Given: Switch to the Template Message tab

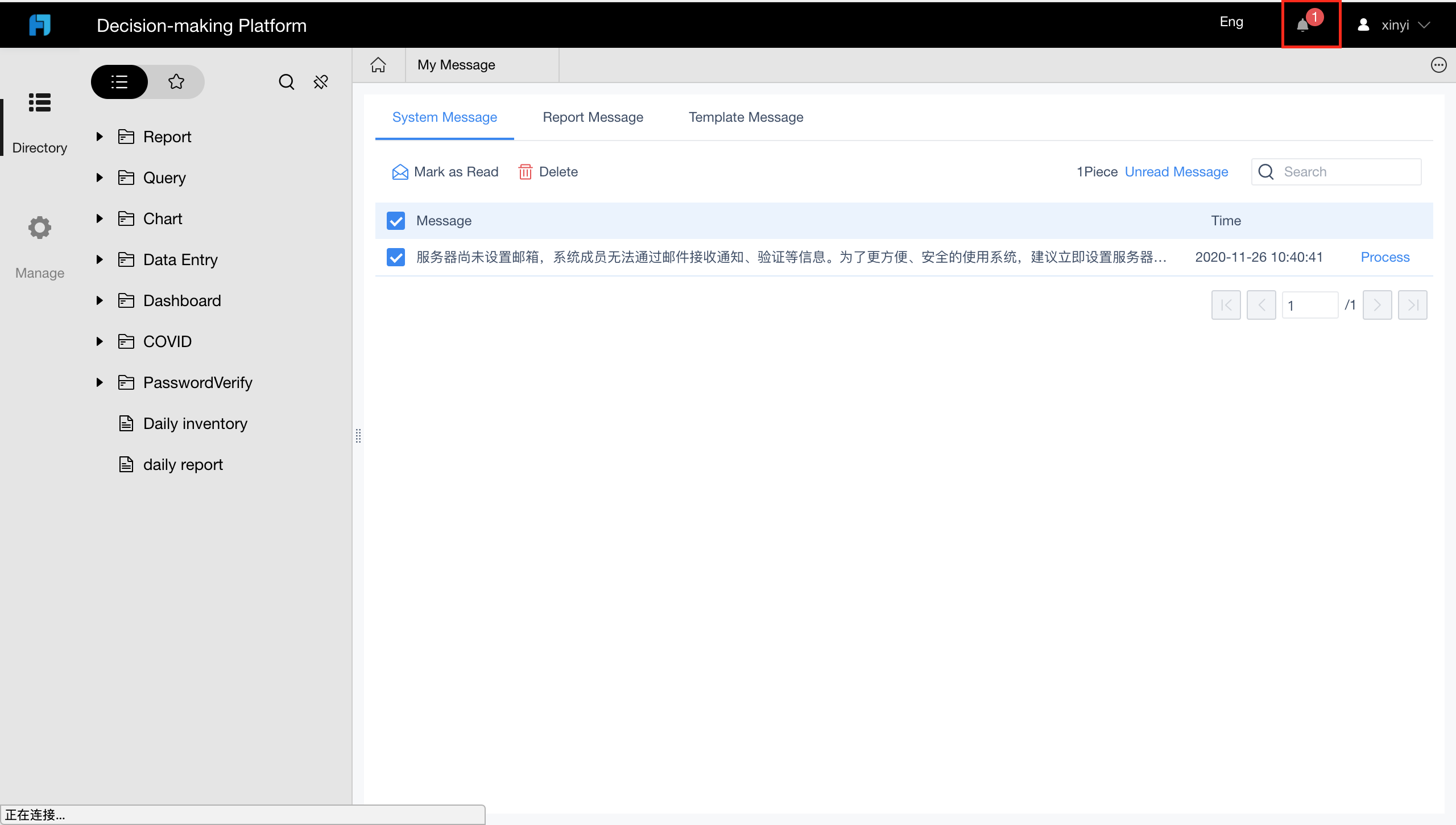Looking at the screenshot, I should [746, 117].
